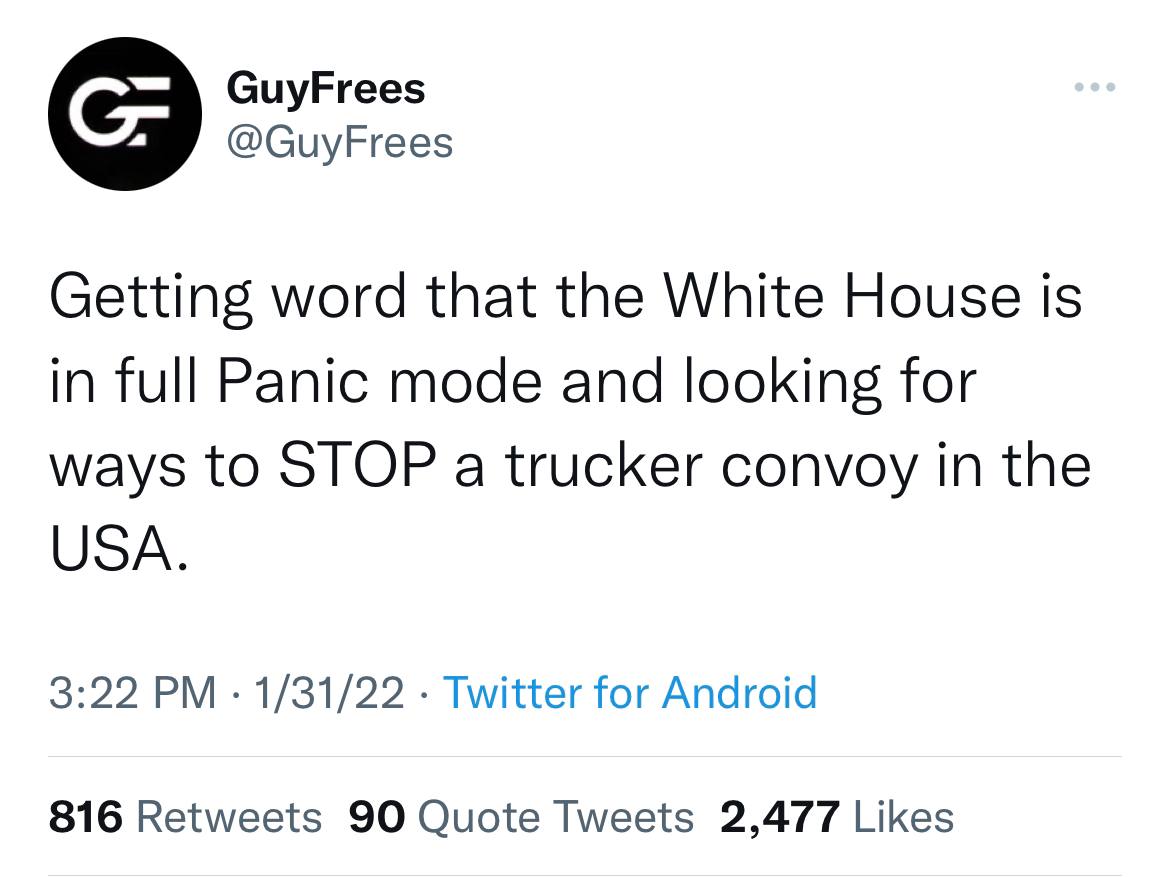
Task: Click the Quote Tweets label text
Action: pos(555,816)
